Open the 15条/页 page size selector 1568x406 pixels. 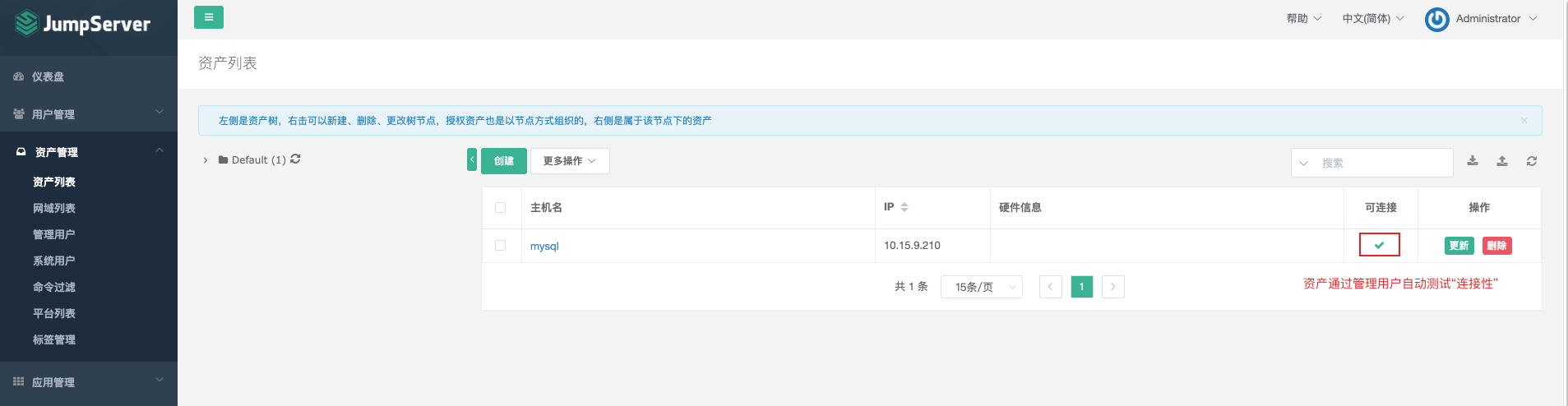pyautogui.click(x=982, y=287)
